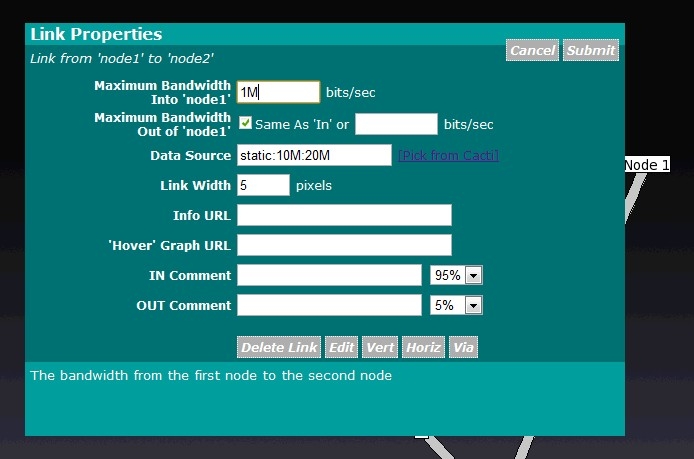Click the 'Link from node1 to node2' text
The width and height of the screenshot is (694, 459).
(122, 58)
